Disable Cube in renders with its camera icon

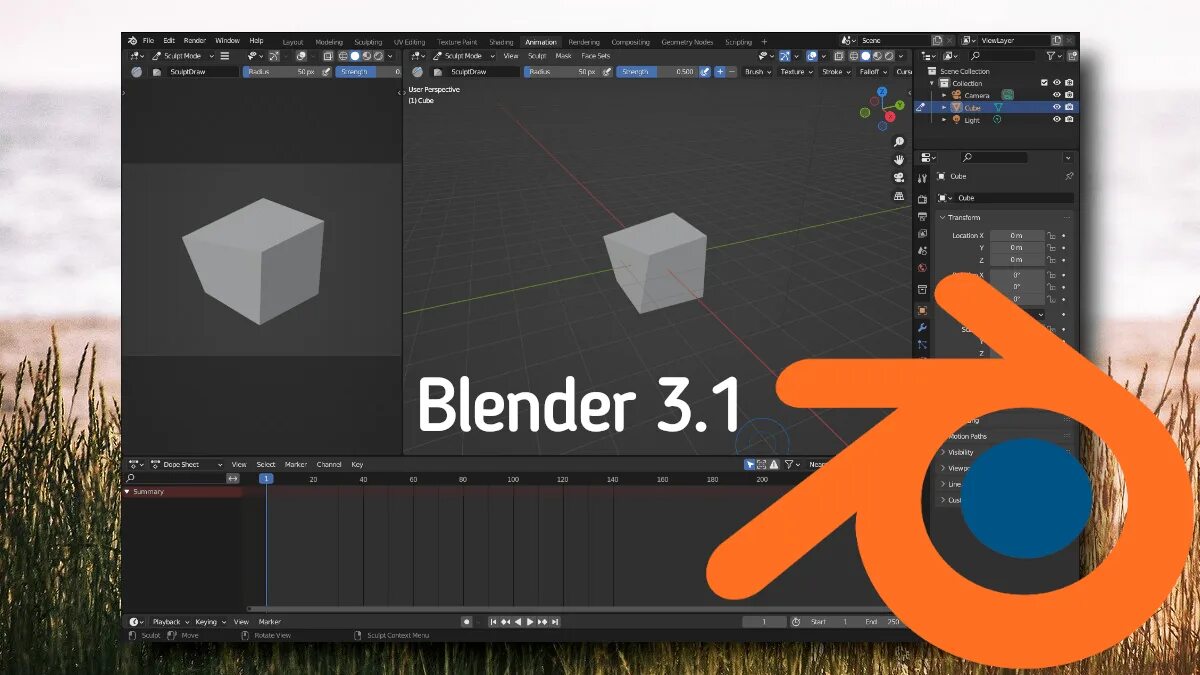[1069, 107]
